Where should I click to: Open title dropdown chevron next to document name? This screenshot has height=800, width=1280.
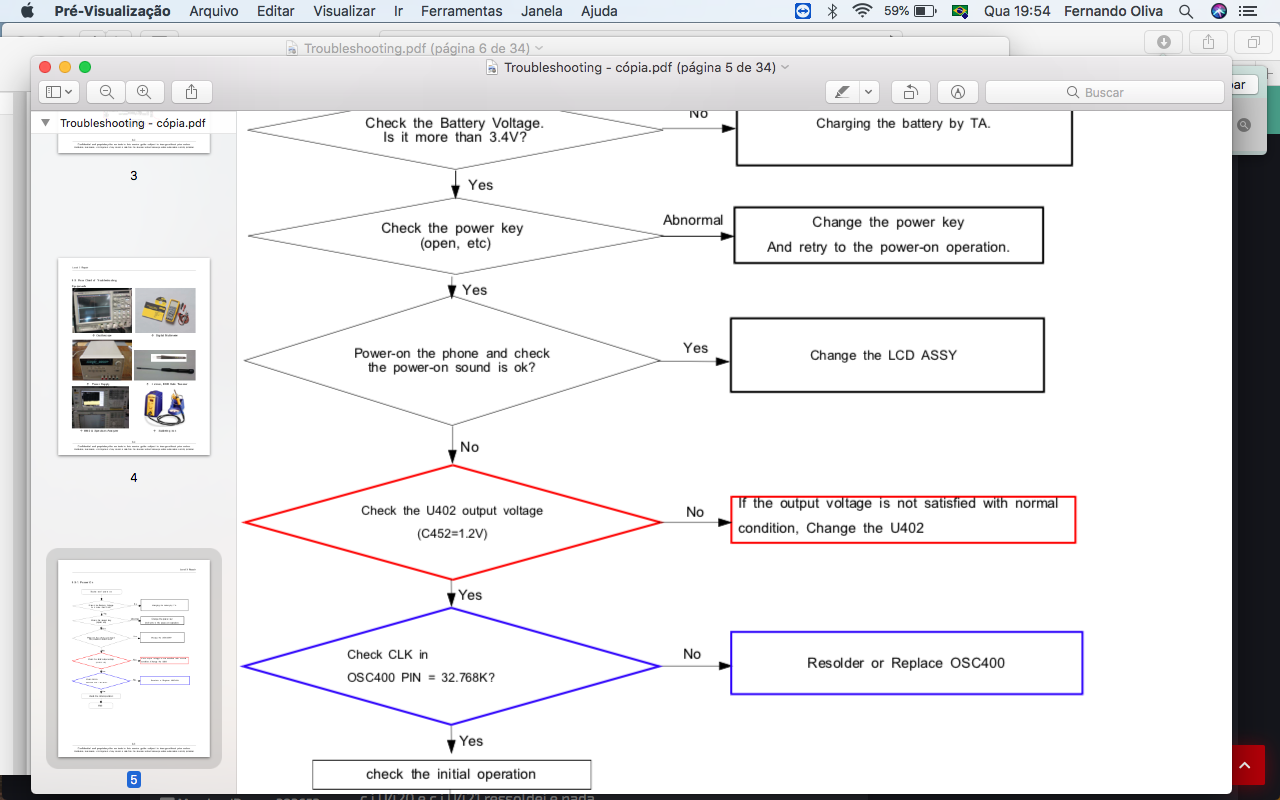[x=785, y=67]
